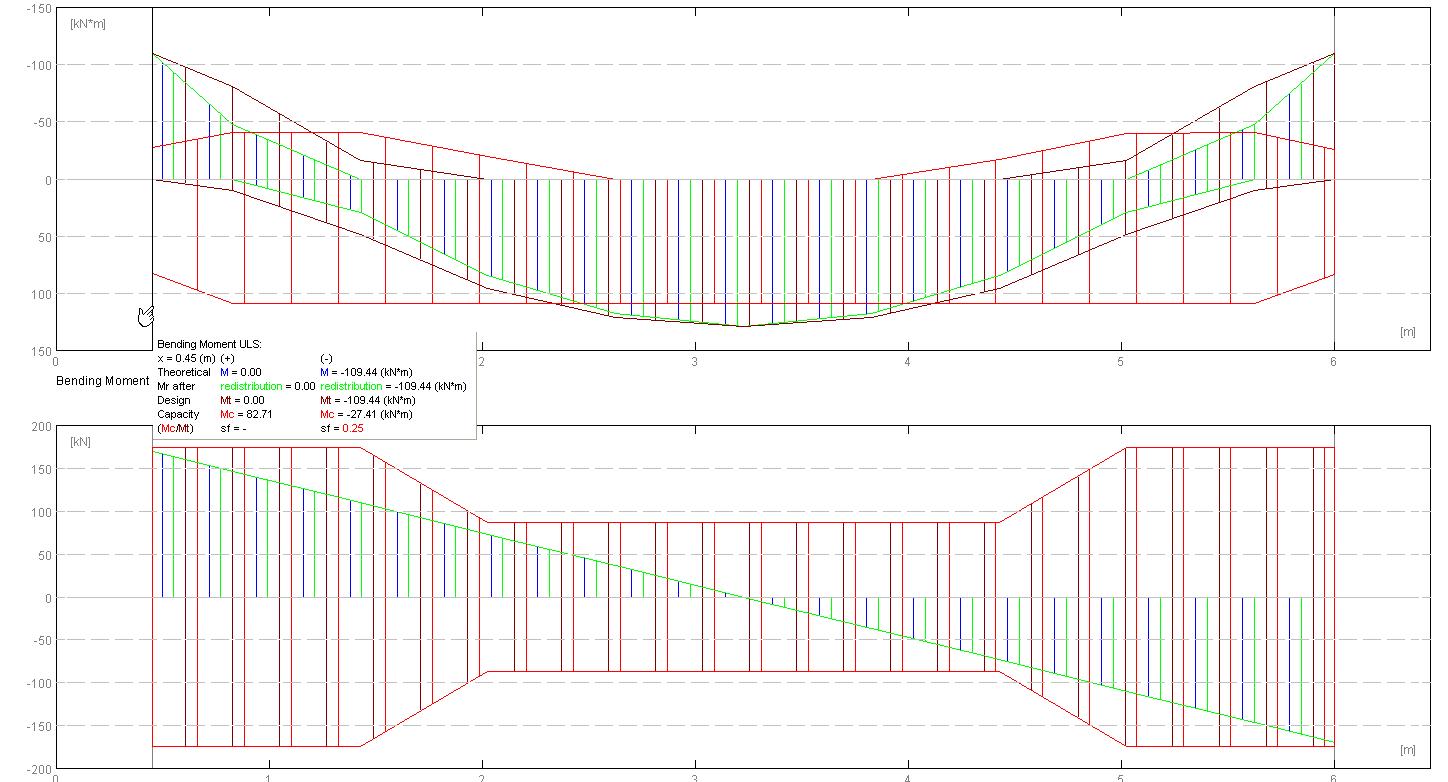Click the 'Theoretical' row label in tooltip
The image size is (1448, 782).
click(184, 372)
